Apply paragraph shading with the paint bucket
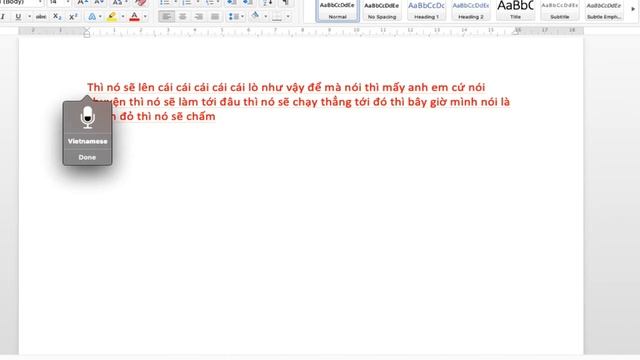This screenshot has width=640, height=360. 256,16
